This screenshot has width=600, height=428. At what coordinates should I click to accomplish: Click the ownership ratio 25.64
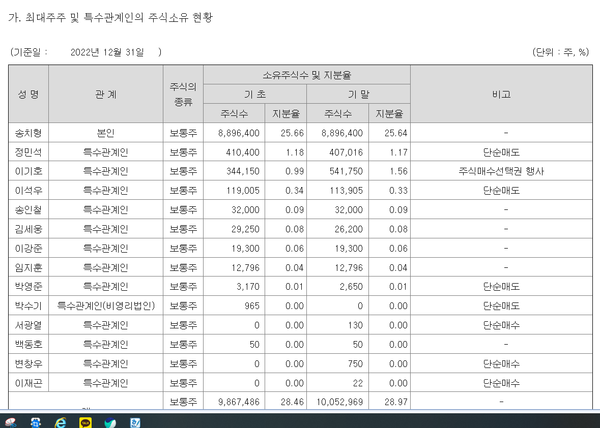click(x=396, y=133)
